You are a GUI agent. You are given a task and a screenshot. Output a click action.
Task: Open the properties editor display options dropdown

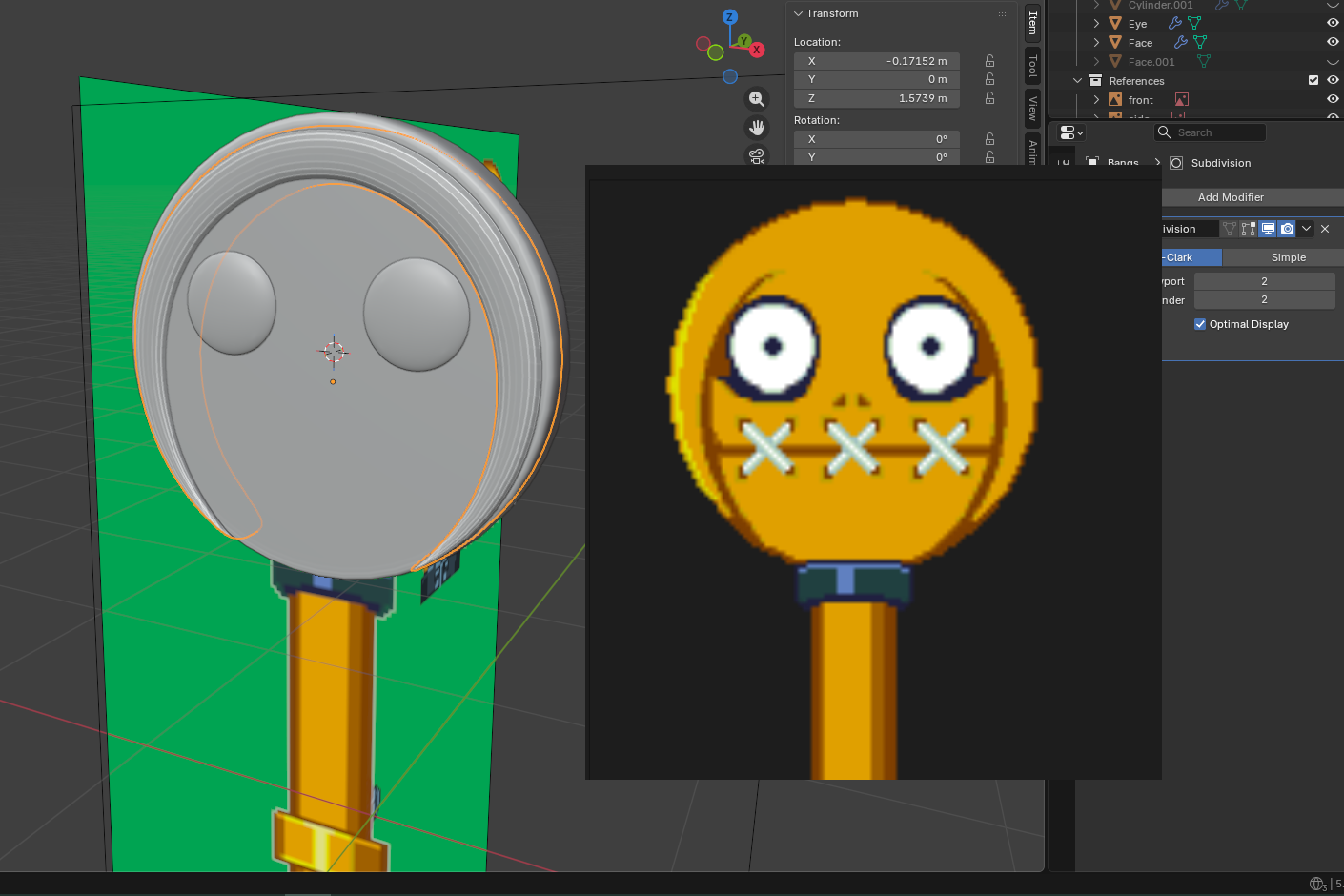[x=1072, y=132]
